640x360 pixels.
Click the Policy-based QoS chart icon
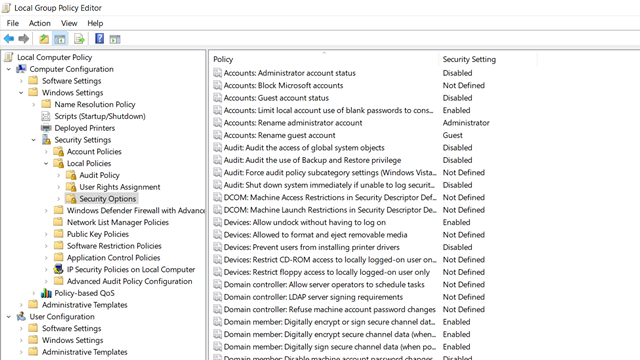(x=46, y=293)
